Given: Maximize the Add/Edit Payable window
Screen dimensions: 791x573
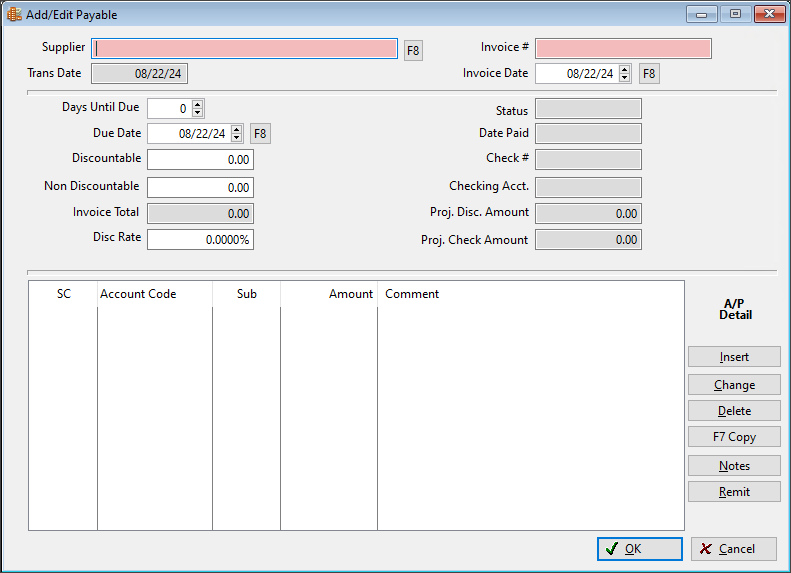Looking at the screenshot, I should pos(736,14).
